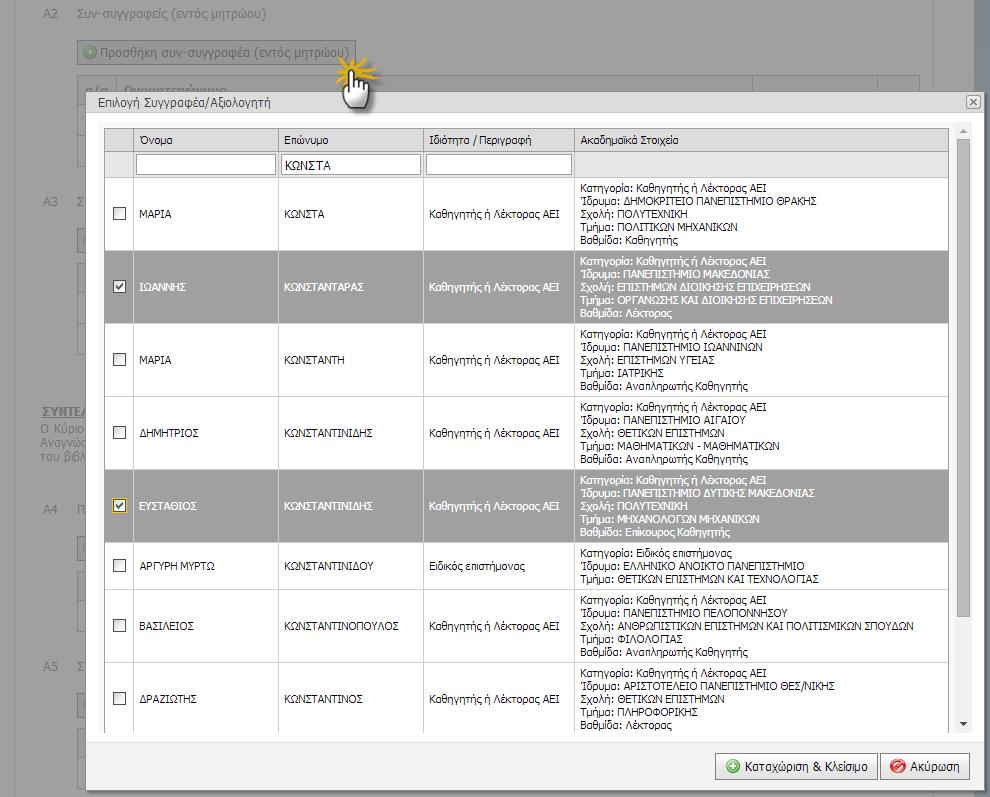Click the Ακύρωση button

(x=925, y=766)
